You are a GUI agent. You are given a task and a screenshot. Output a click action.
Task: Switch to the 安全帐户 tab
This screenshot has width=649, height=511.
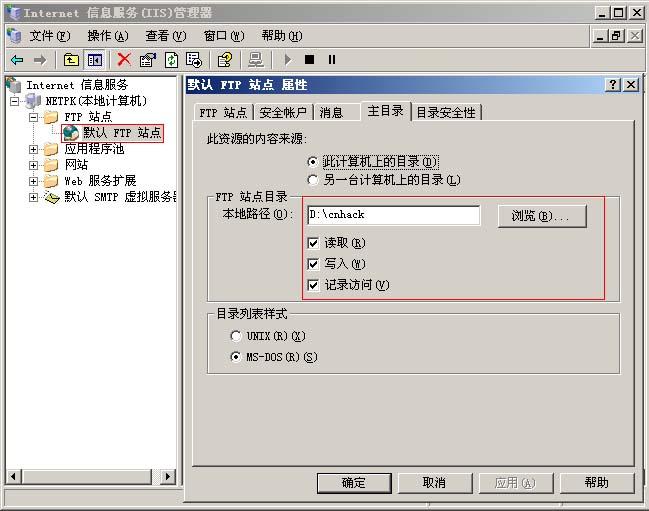point(283,113)
